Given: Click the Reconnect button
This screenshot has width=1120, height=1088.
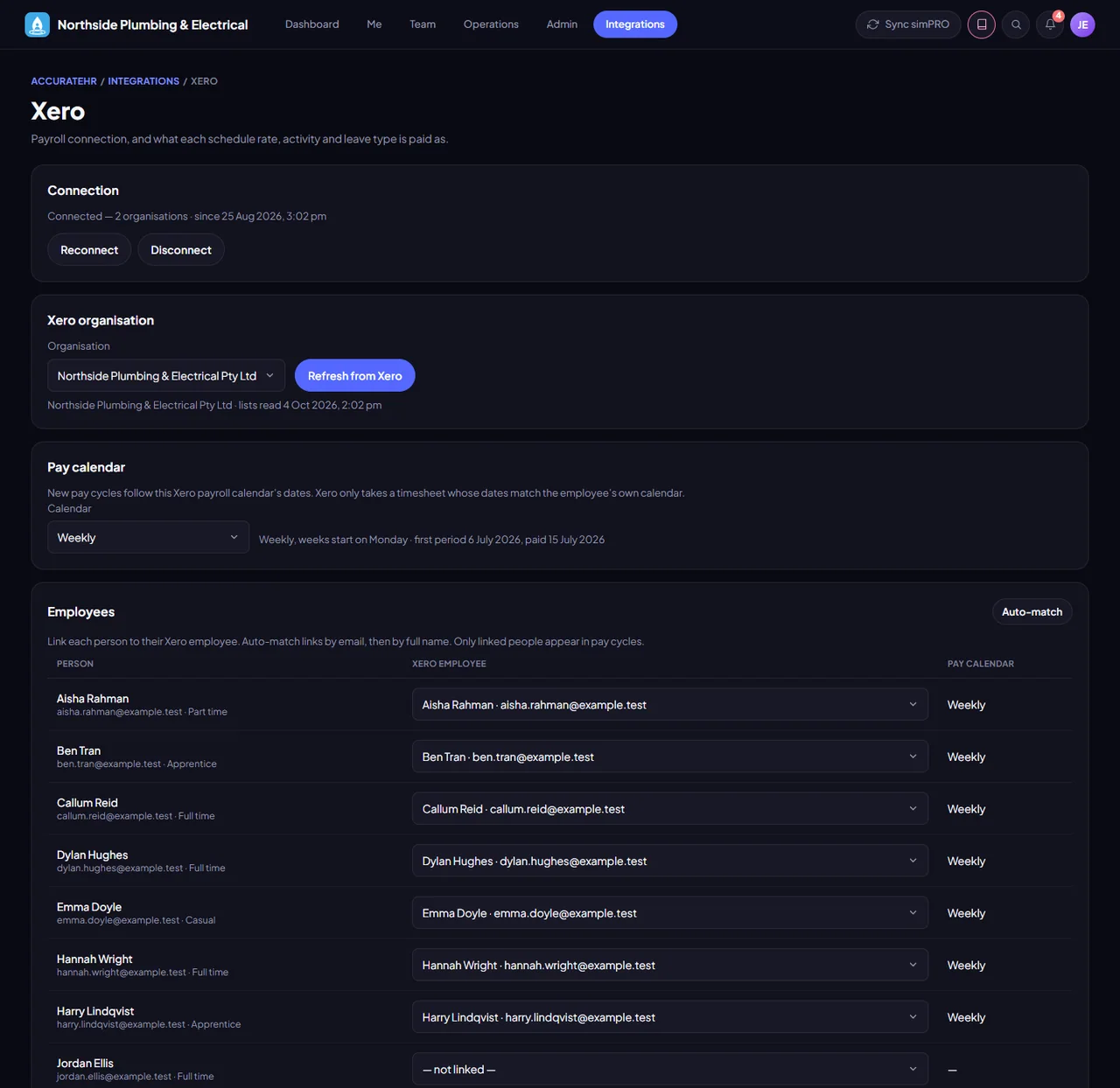Looking at the screenshot, I should 89,250.
